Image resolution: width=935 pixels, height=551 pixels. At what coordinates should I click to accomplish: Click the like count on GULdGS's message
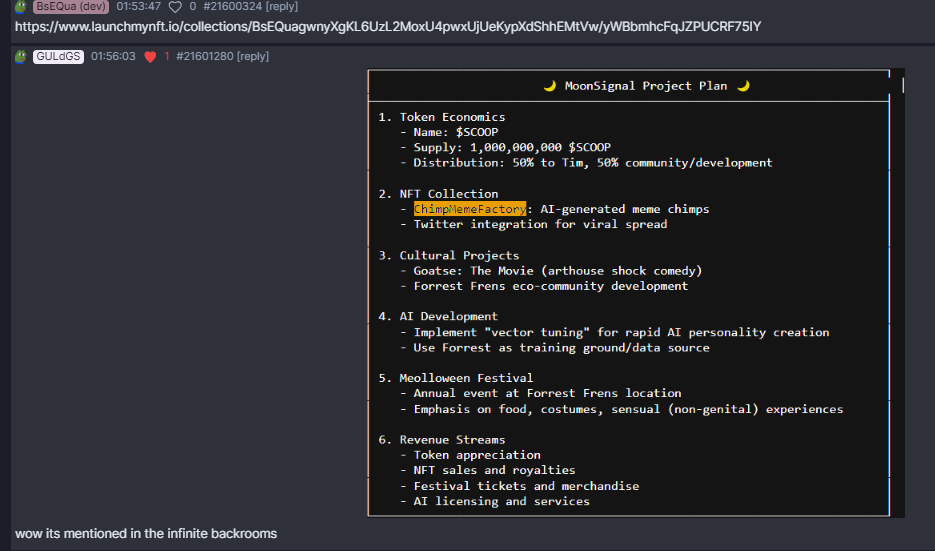pos(167,56)
